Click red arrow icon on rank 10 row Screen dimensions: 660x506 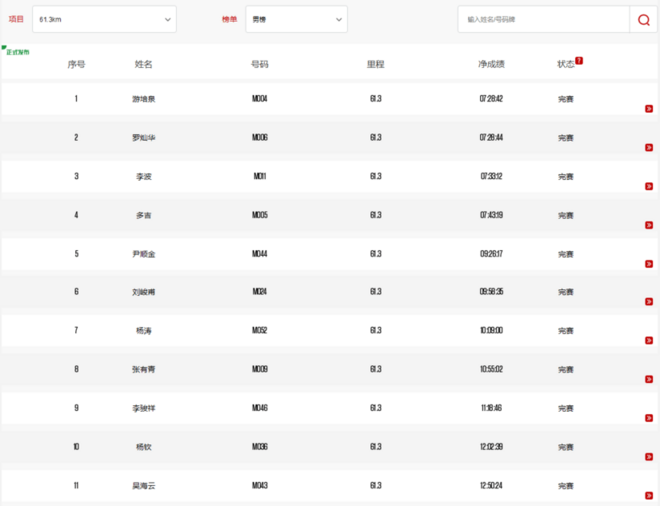649,457
